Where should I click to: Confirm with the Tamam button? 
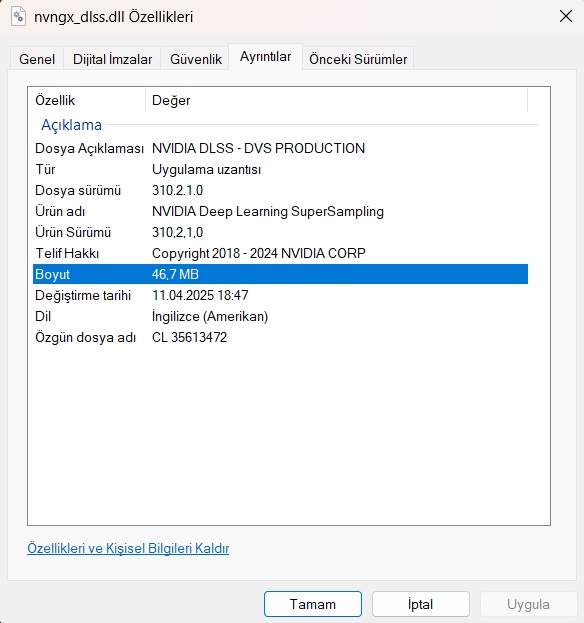313,604
